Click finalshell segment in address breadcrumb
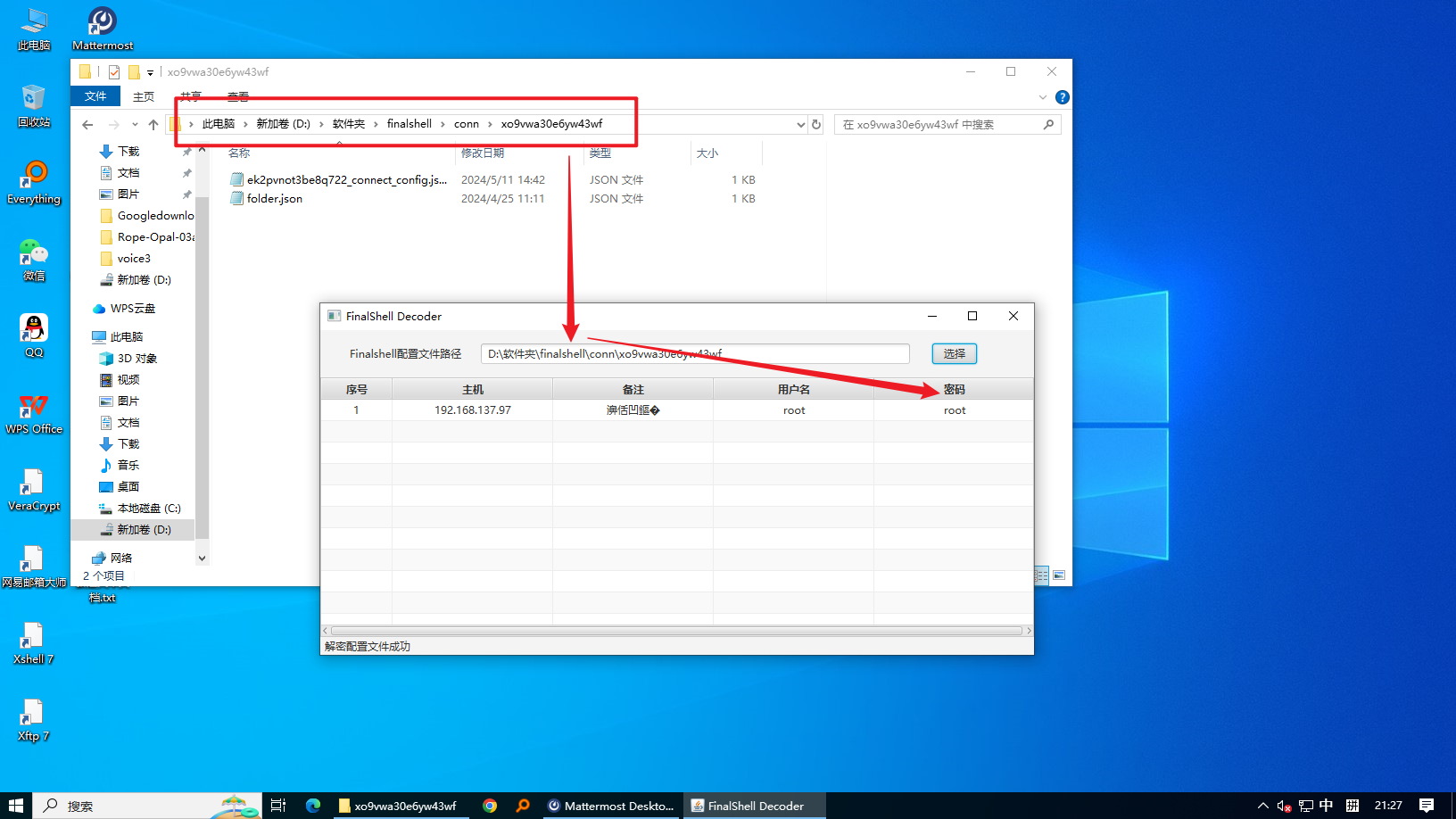This screenshot has width=1456, height=819. [x=409, y=124]
